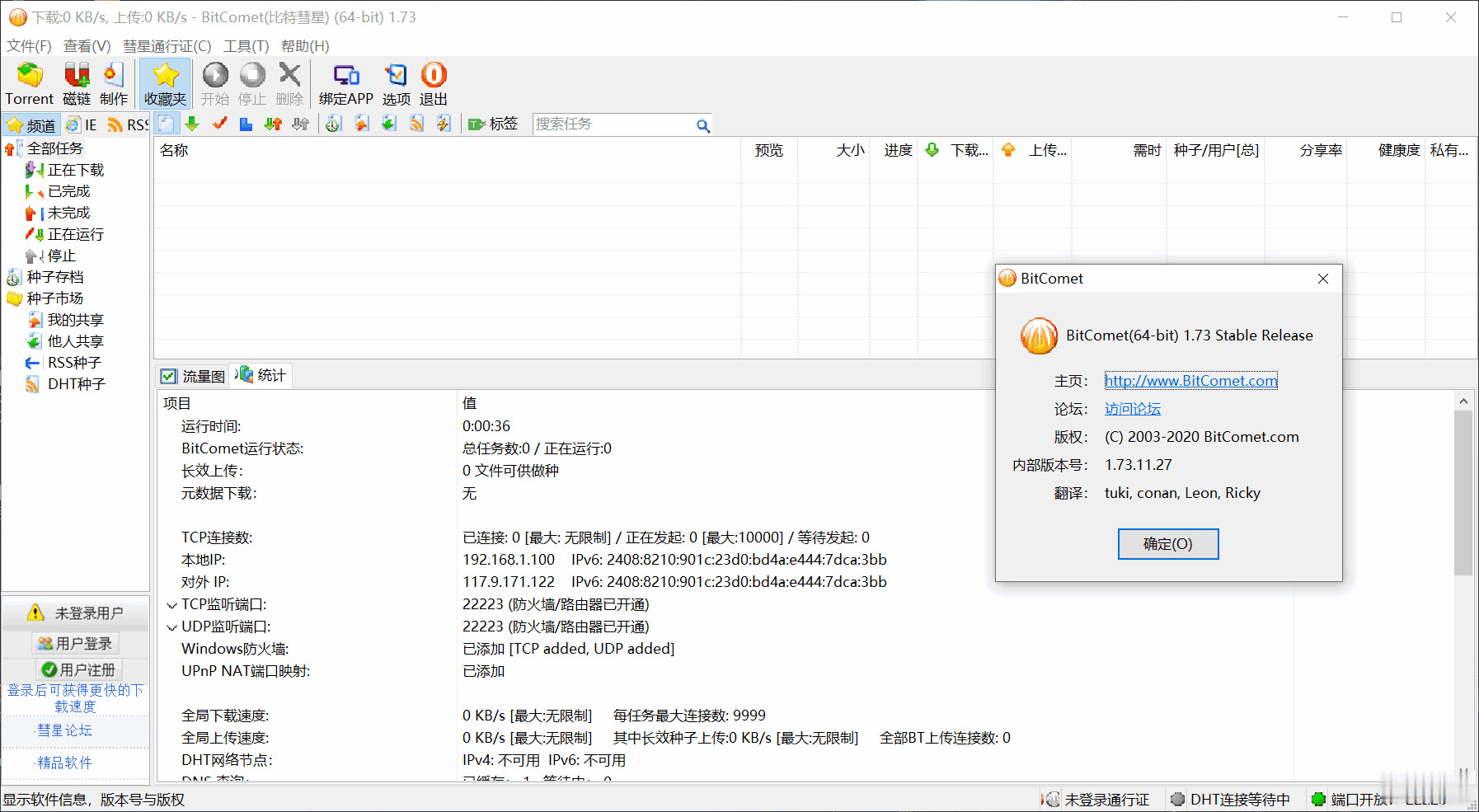Open the 帮助(H) menu
The image size is (1479, 812).
305,46
